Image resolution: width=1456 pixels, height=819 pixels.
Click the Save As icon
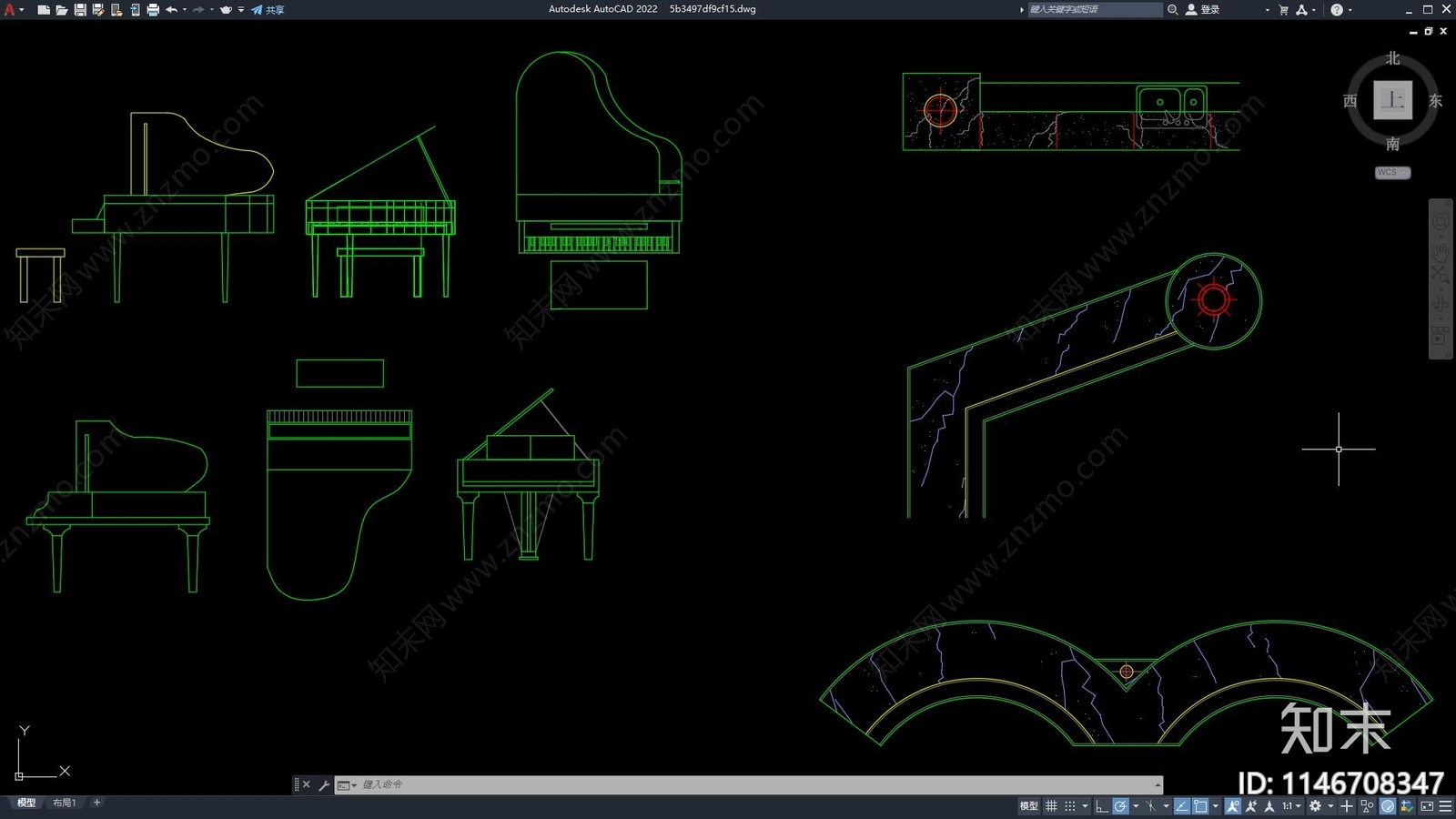(x=98, y=10)
